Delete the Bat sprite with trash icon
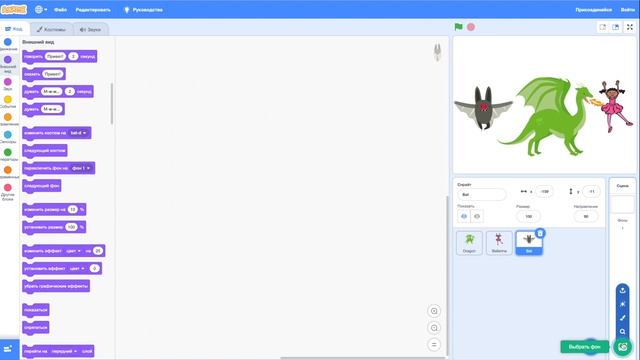This screenshot has width=640, height=360. point(540,233)
